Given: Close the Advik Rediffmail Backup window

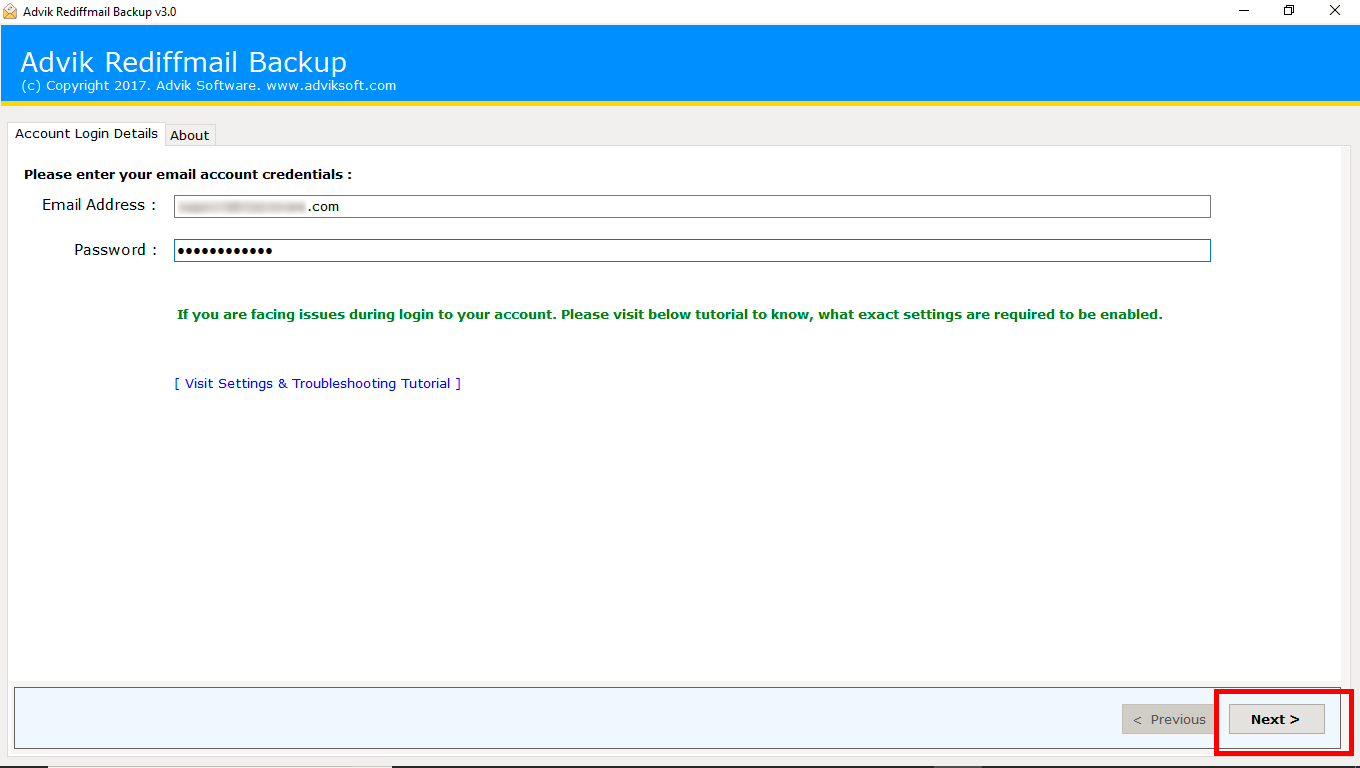Looking at the screenshot, I should pos(1335,11).
